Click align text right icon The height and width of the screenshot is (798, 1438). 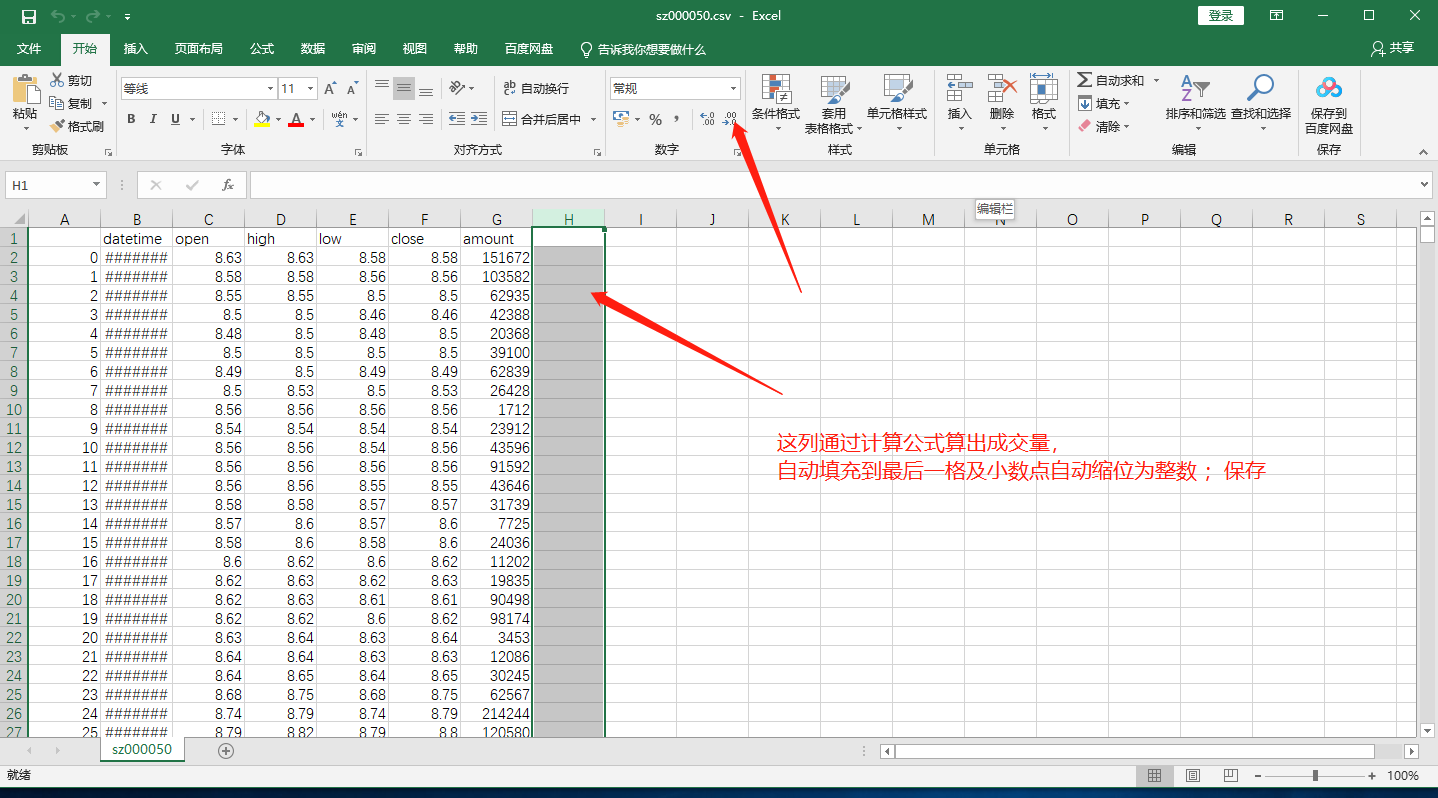click(x=426, y=119)
